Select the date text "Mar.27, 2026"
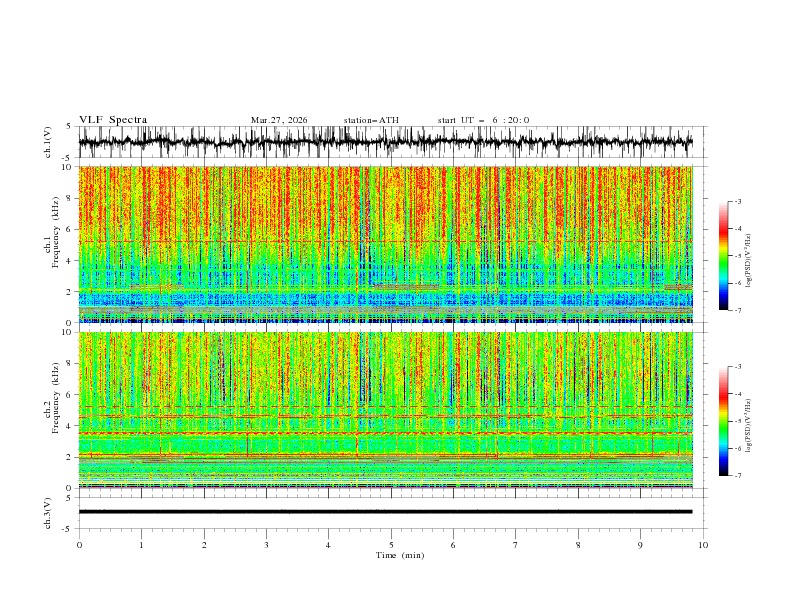This screenshot has width=792, height=612. 279,120
